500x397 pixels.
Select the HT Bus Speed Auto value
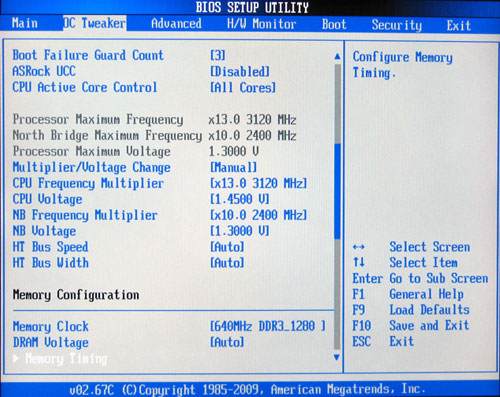[x=227, y=247]
